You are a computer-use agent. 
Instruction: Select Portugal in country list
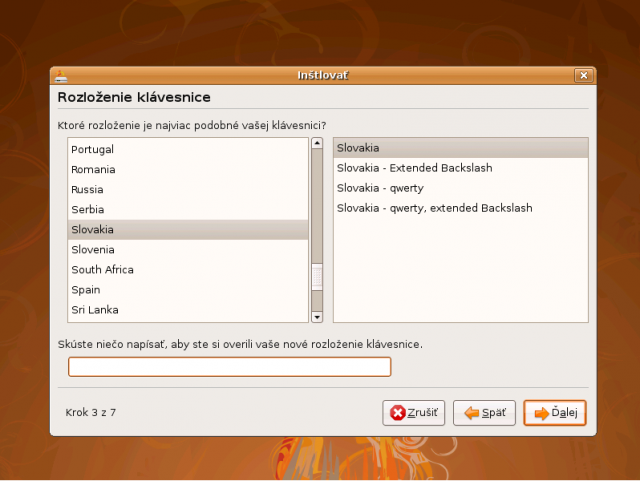tap(188, 149)
